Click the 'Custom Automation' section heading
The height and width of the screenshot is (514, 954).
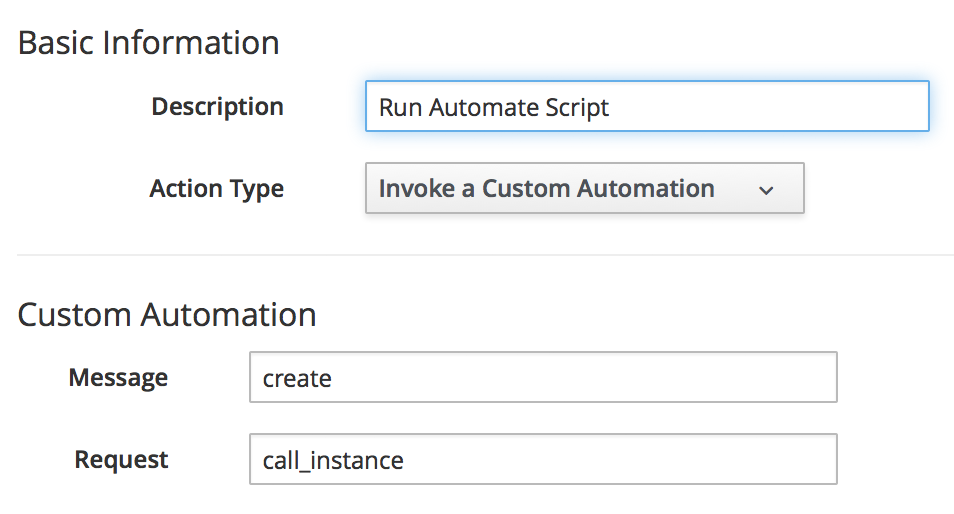pos(167,315)
